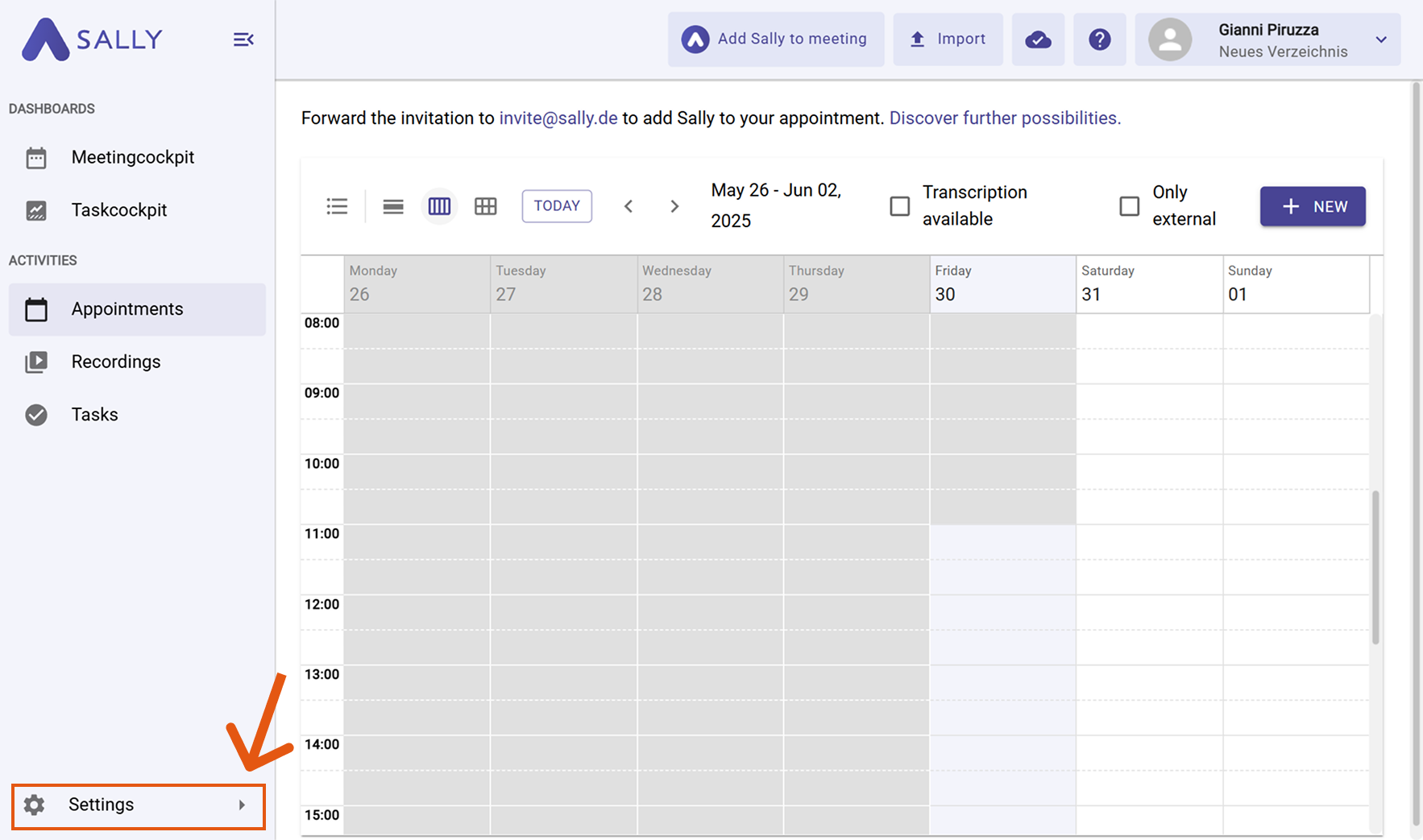Click the calendar's vertical scrollbar

pyautogui.click(x=1375, y=567)
